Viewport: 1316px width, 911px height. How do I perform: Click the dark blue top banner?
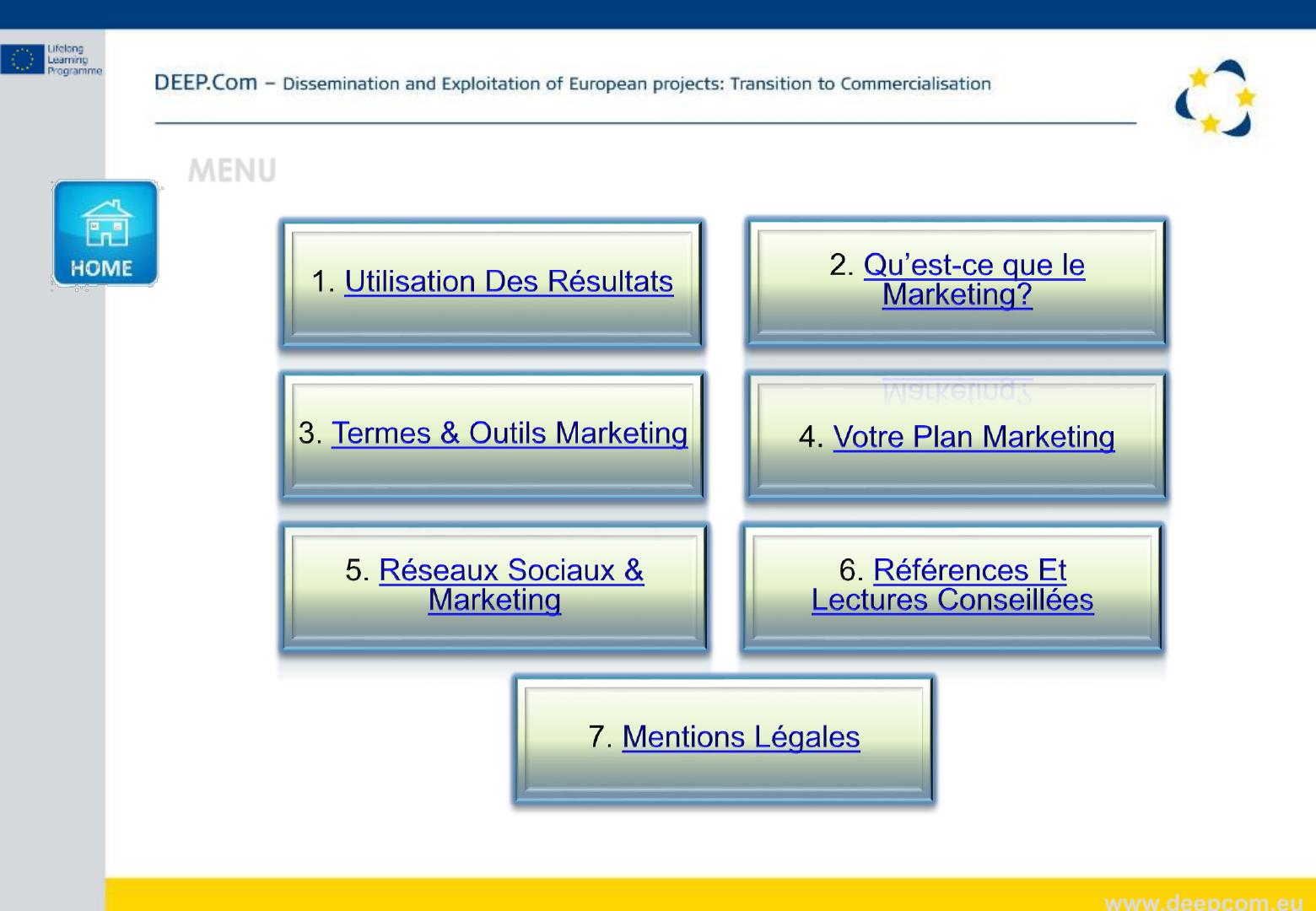pos(658,13)
